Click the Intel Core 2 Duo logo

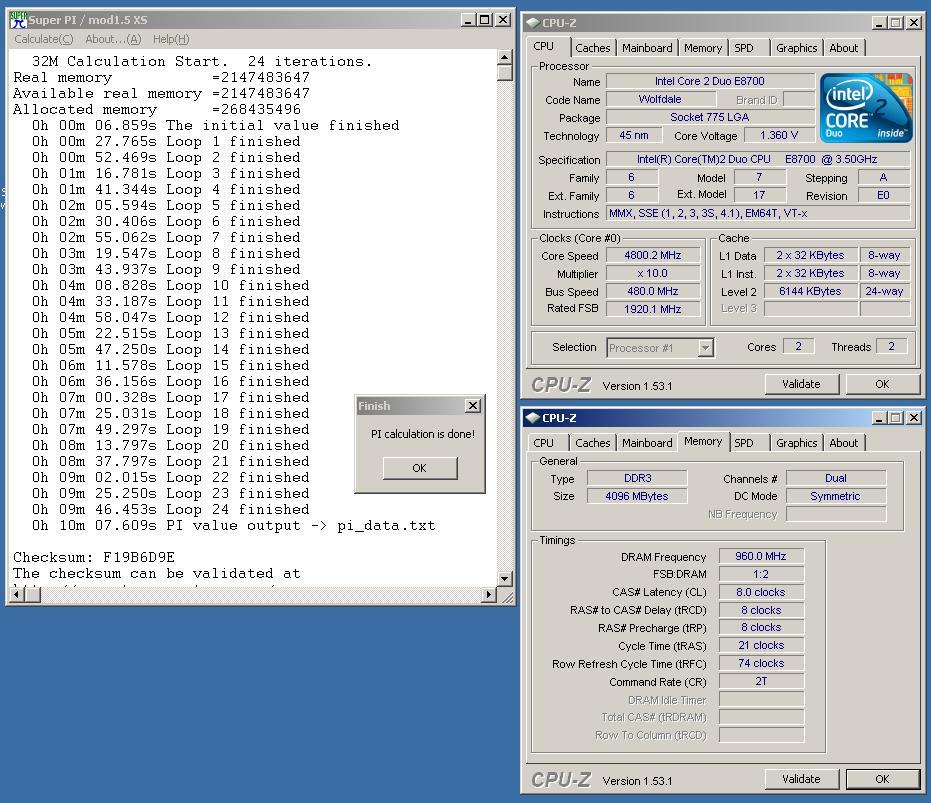[x=866, y=108]
